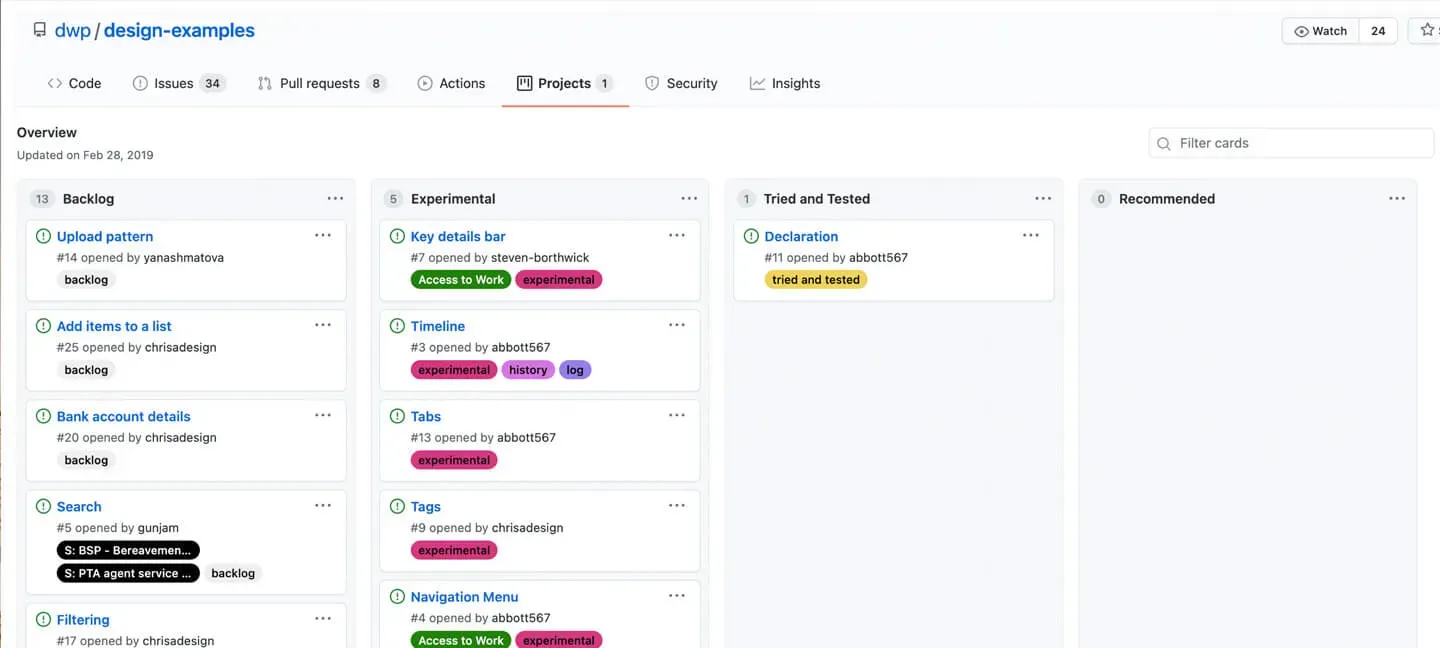Viewport: 1440px width, 648px height.
Task: Click the open issue icon on Add items to a list
Action: point(43,326)
